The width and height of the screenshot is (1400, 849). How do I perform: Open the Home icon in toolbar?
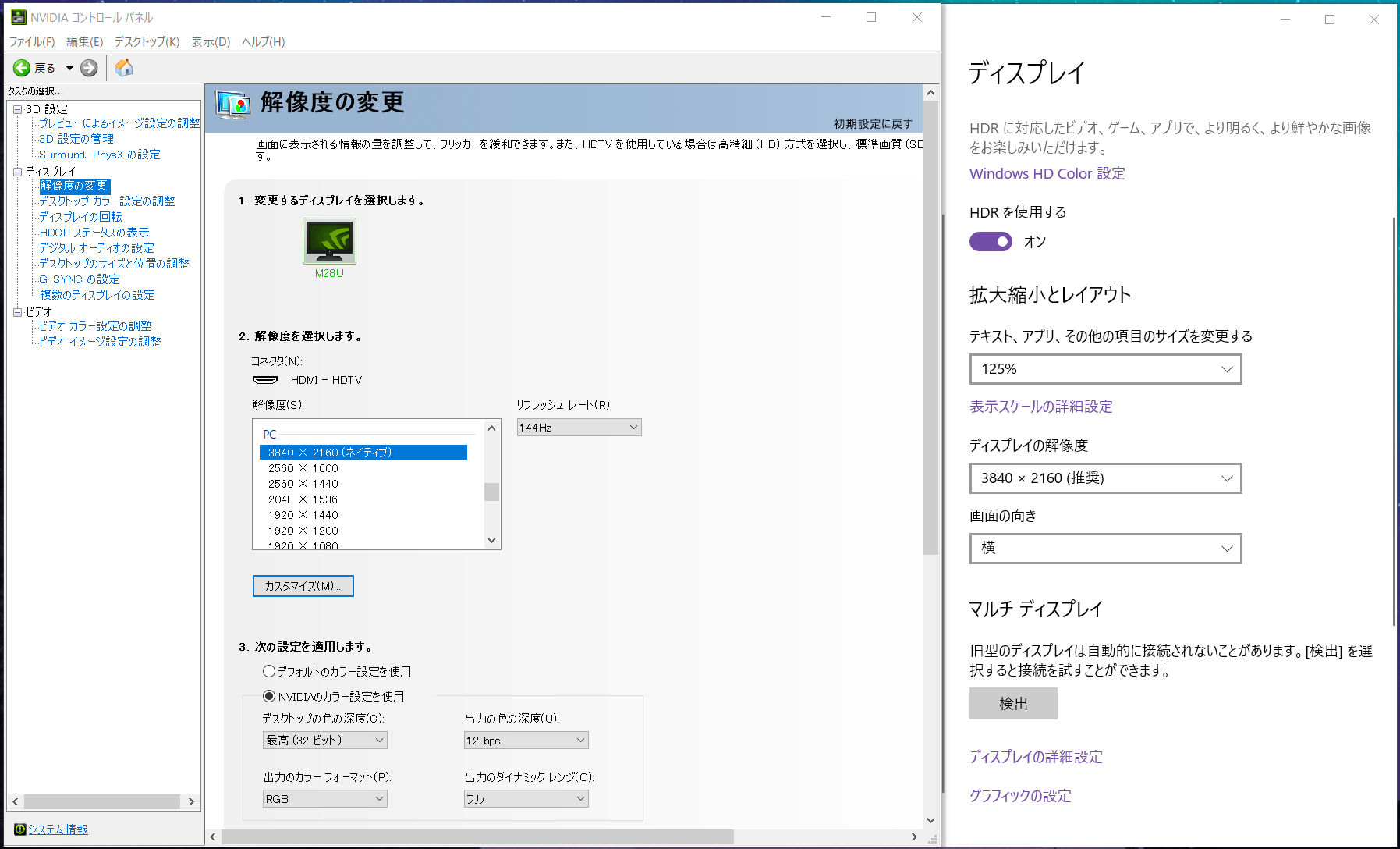124,68
